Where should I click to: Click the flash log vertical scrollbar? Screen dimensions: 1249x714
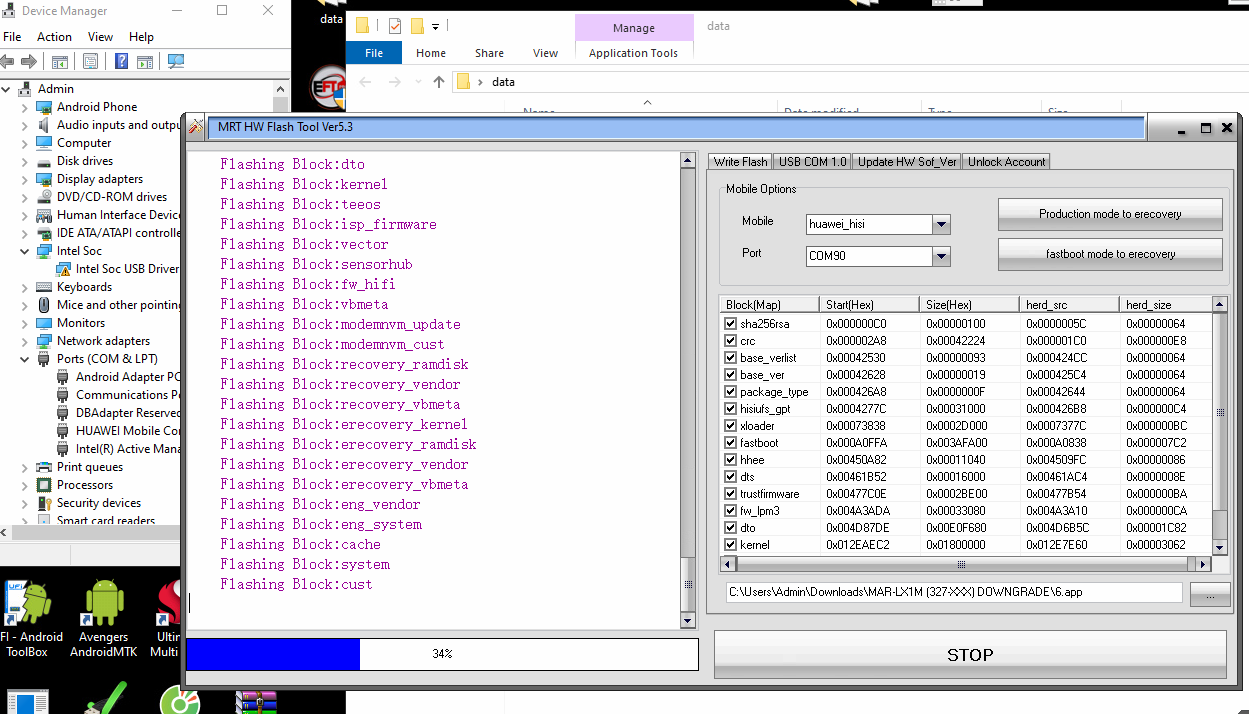pyautogui.click(x=687, y=390)
